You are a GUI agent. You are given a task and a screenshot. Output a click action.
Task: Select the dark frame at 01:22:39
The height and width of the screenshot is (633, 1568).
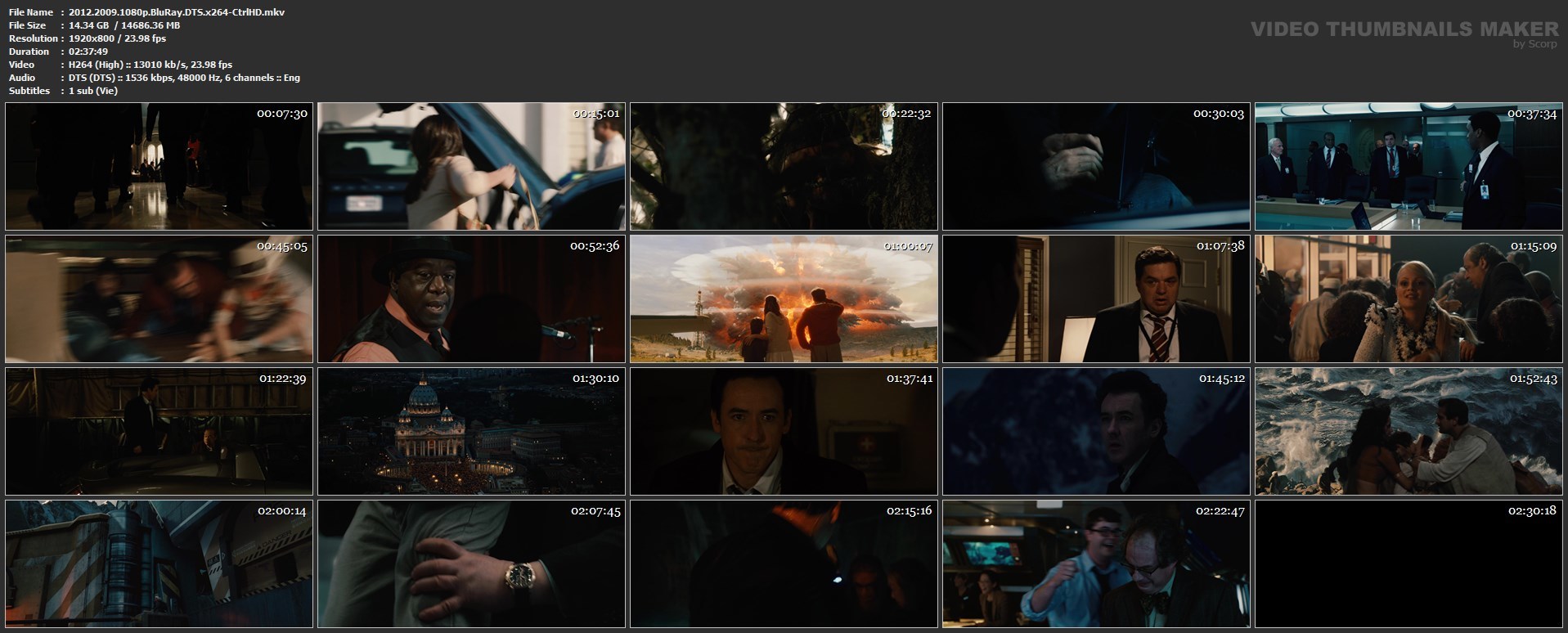pos(159,431)
